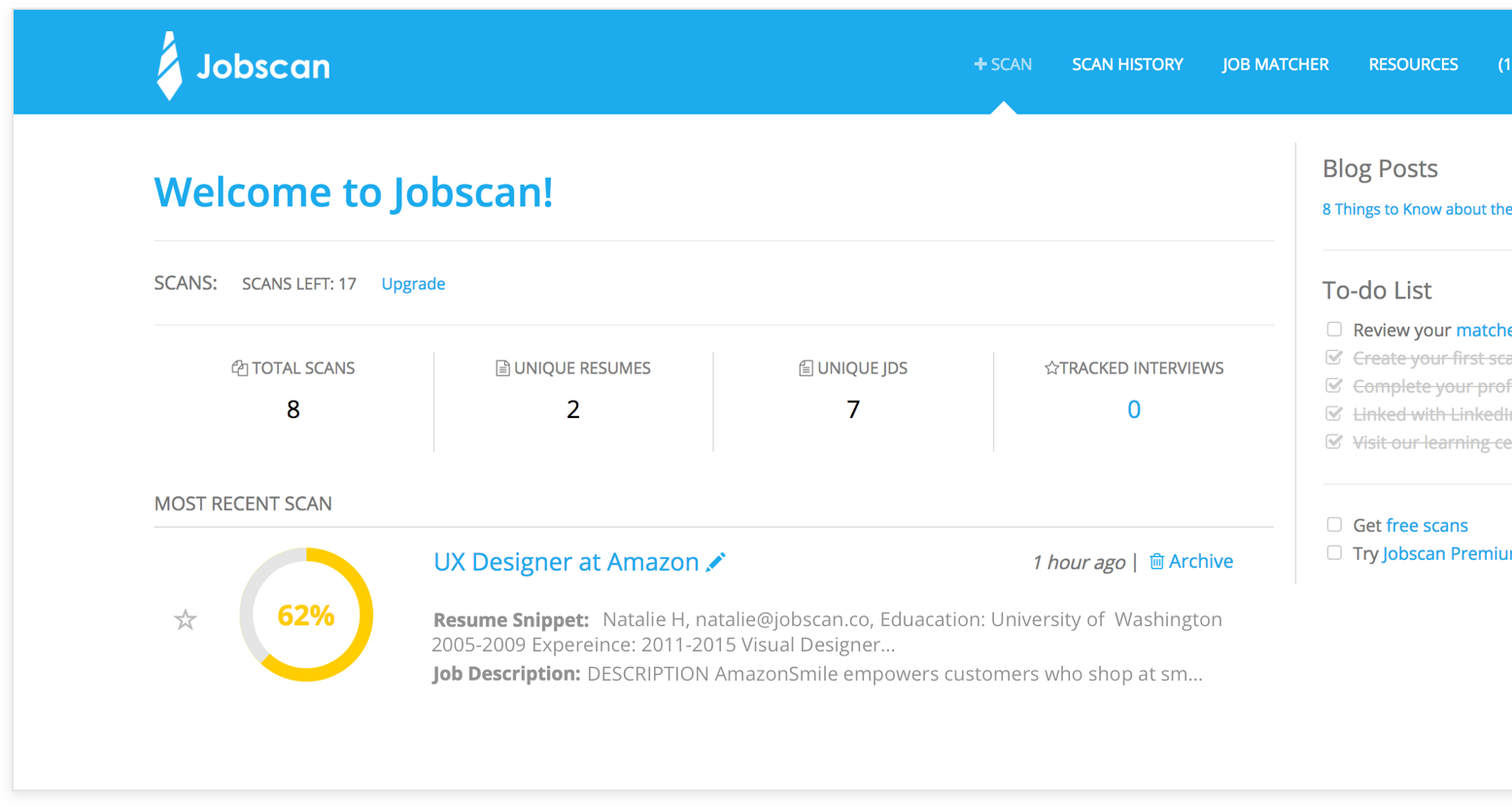This screenshot has height=807, width=1512.
Task: Click the unique resumes value 2
Action: 573,409
